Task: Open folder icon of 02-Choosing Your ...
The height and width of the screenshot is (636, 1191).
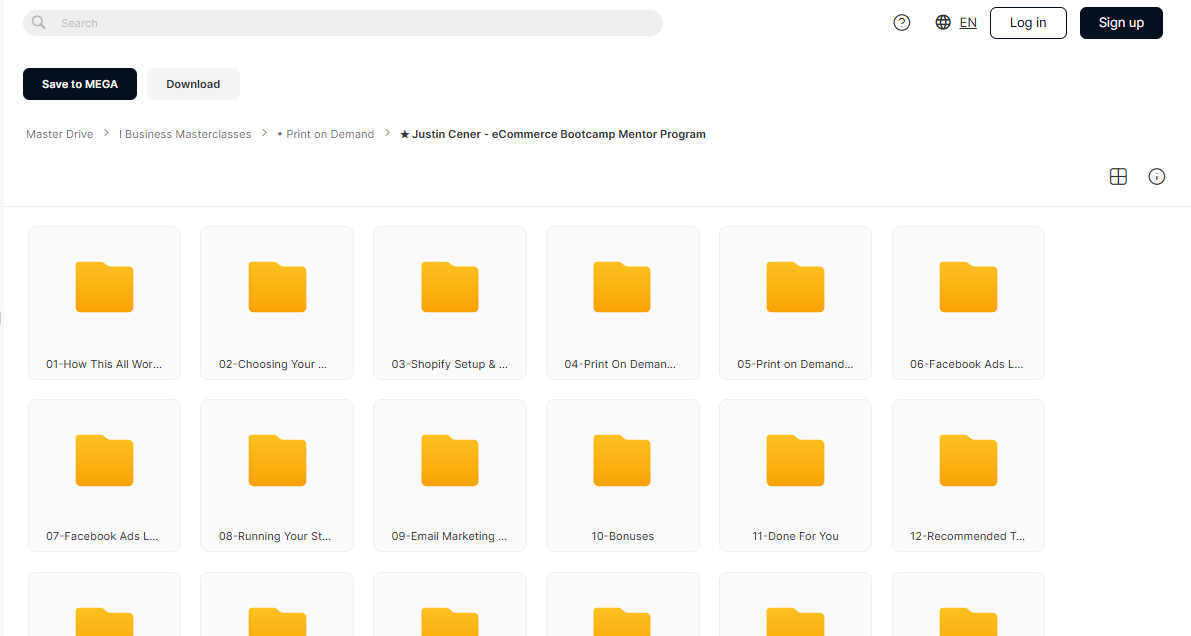Action: (x=277, y=287)
